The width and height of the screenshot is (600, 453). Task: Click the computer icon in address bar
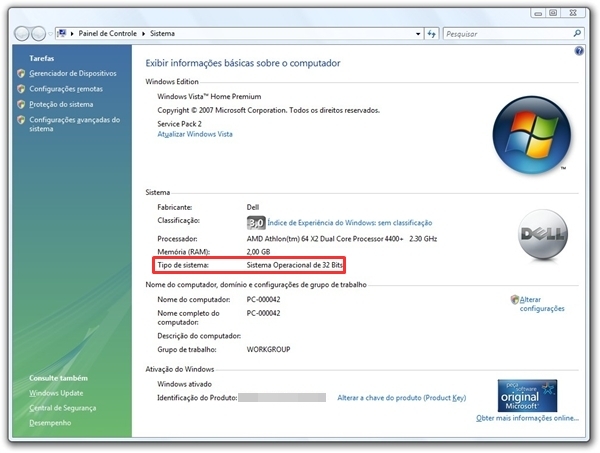click(62, 33)
